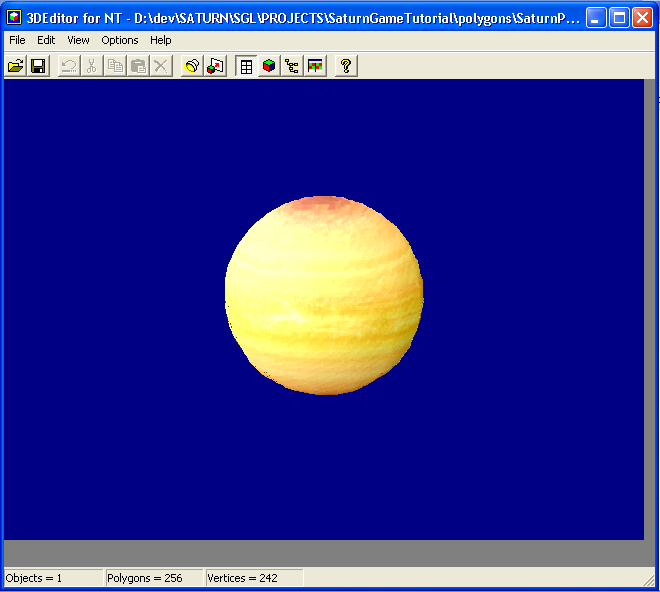Open the Help menu
This screenshot has height=592, width=660.
161,40
